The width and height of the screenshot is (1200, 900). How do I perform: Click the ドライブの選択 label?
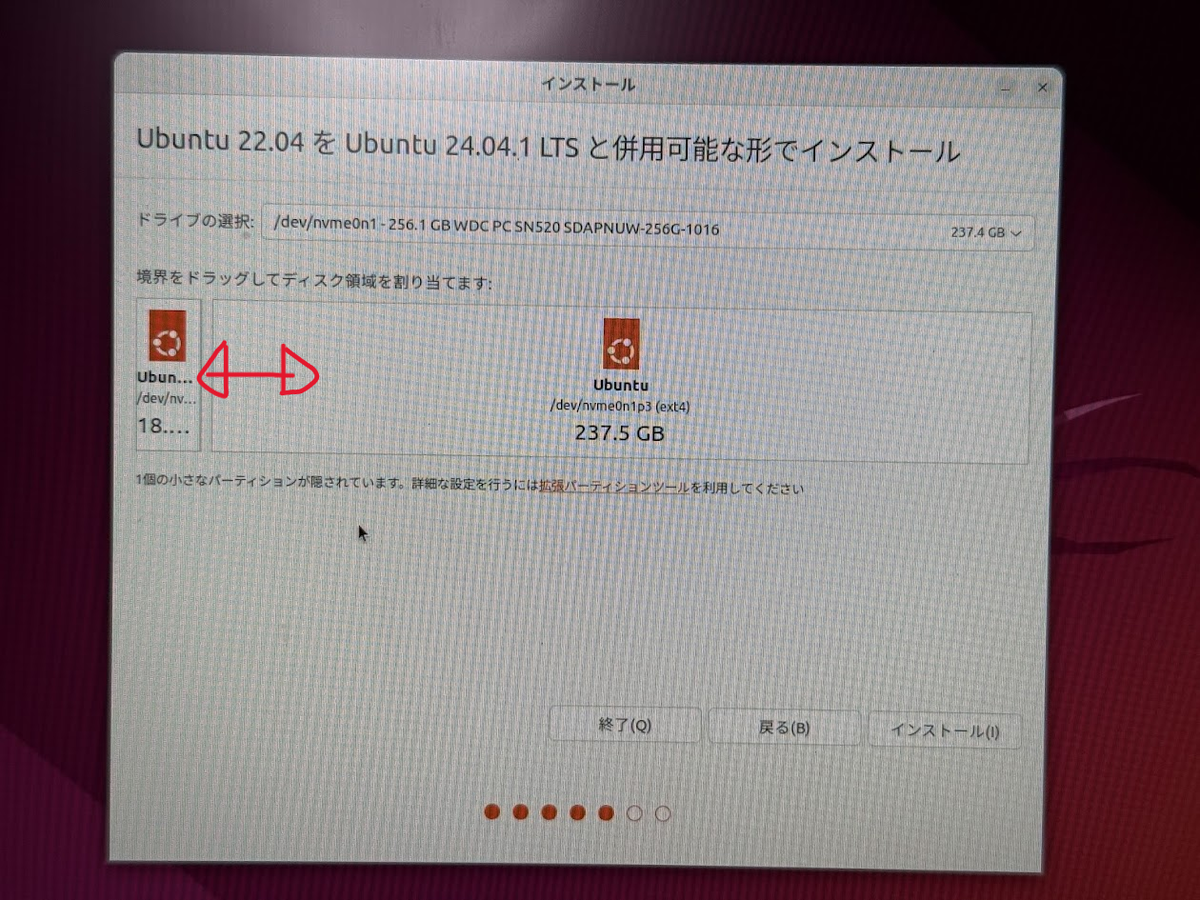195,221
